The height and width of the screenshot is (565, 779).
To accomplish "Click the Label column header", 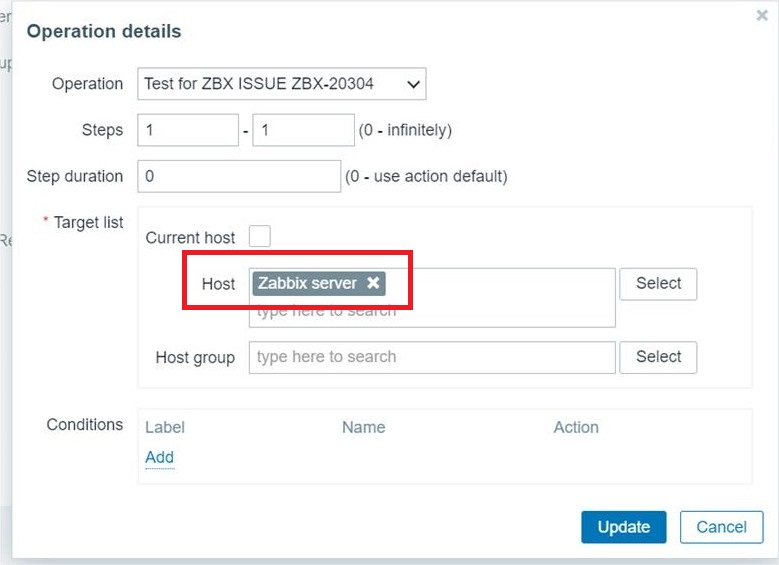I will [165, 427].
